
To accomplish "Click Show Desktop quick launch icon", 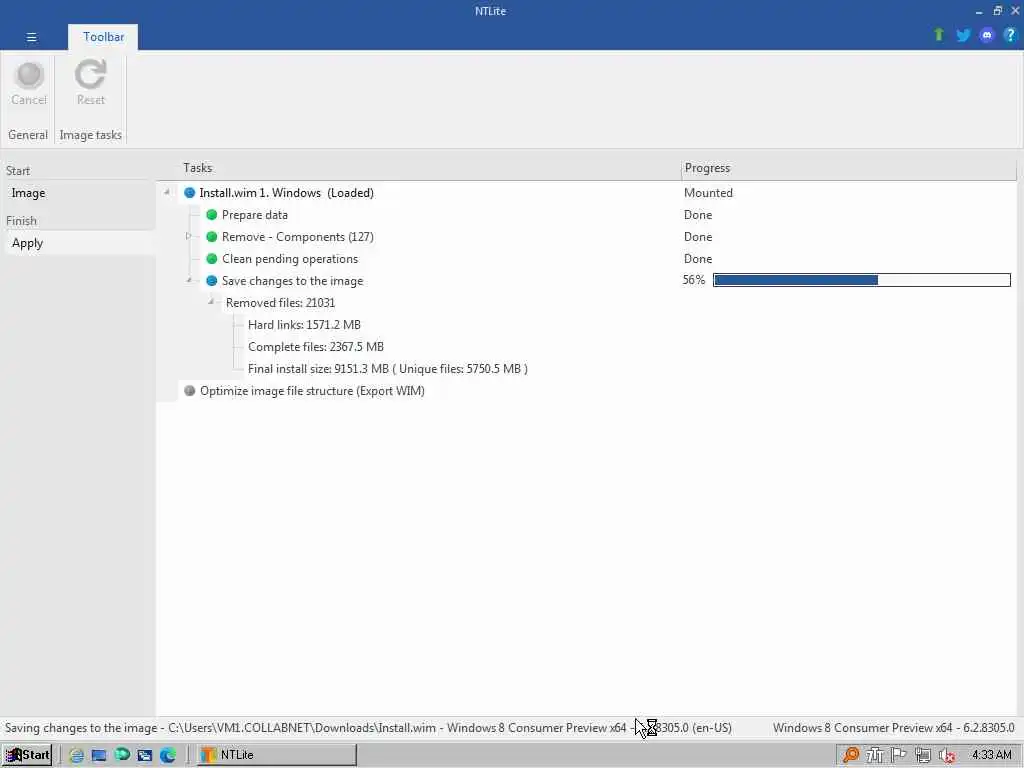I will (x=99, y=756).
